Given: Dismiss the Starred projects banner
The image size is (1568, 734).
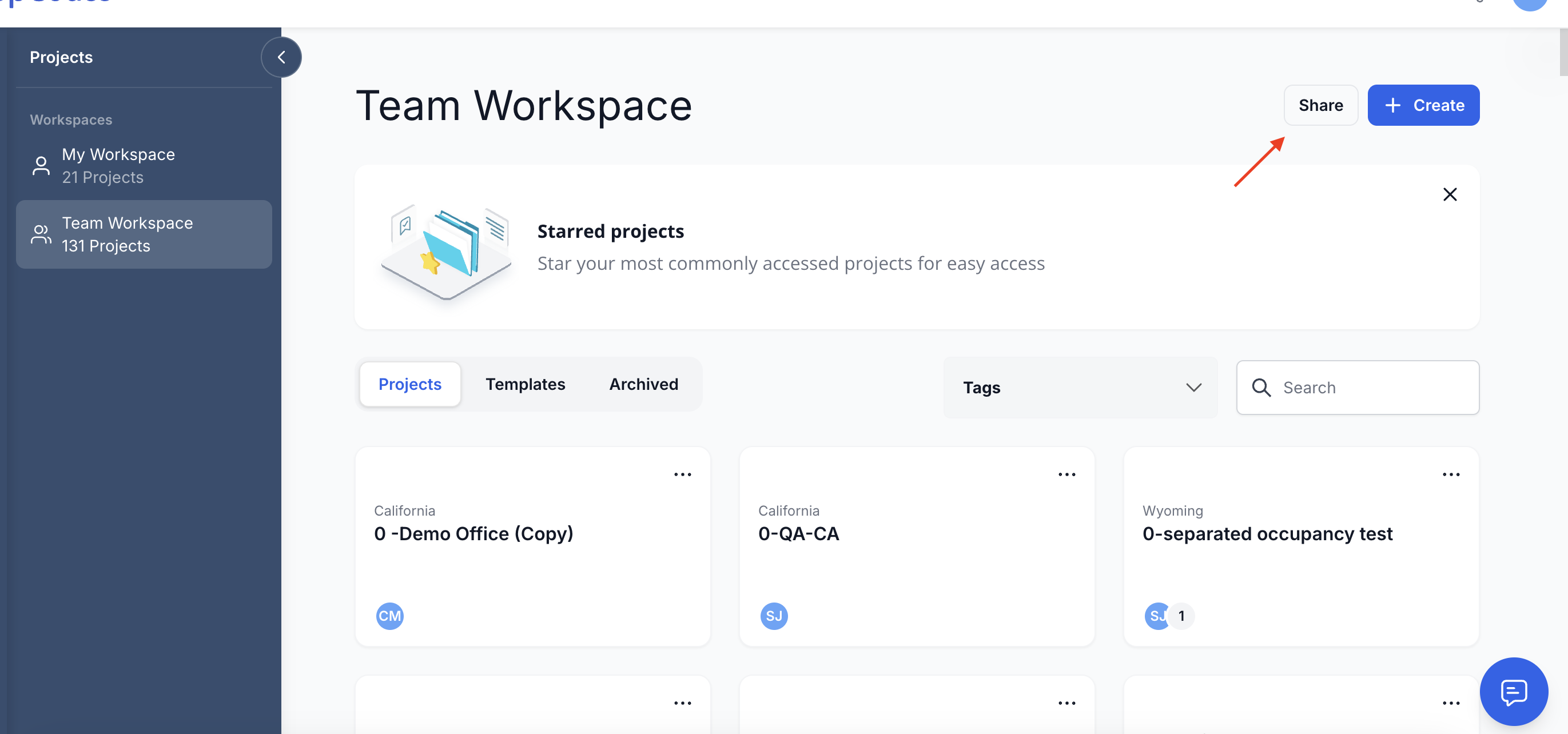Looking at the screenshot, I should [x=1449, y=194].
